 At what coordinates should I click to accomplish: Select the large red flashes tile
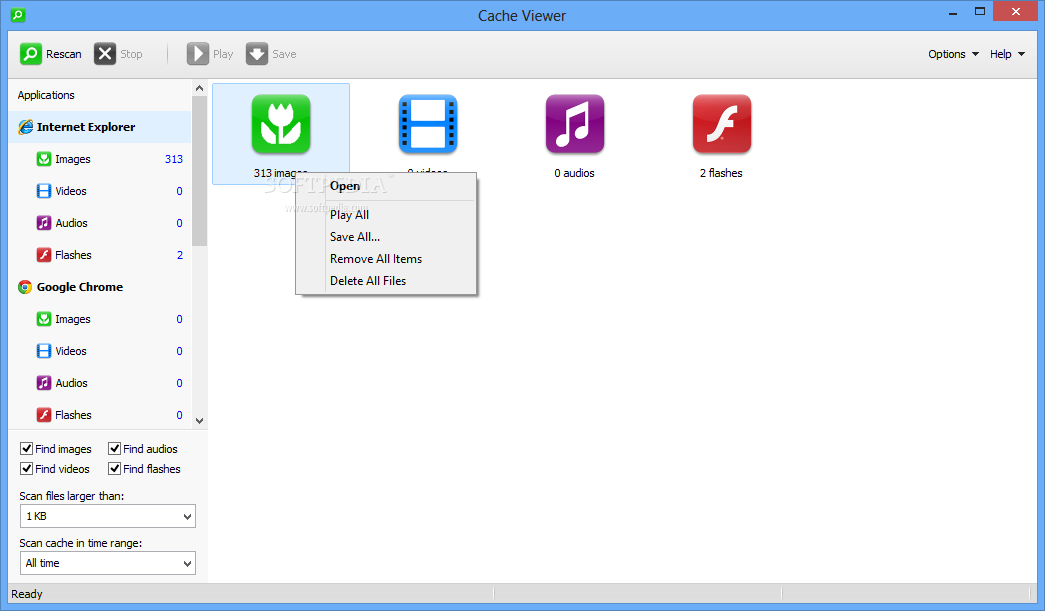click(722, 124)
